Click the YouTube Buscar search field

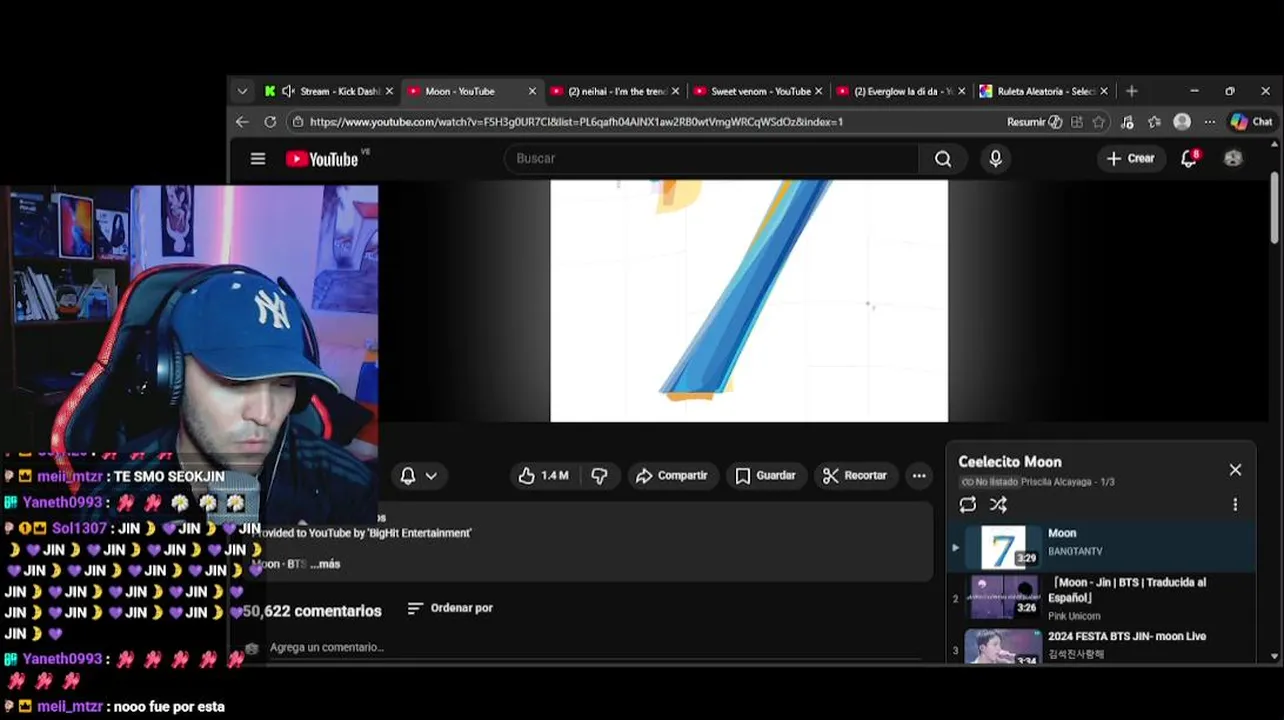pyautogui.click(x=711, y=159)
